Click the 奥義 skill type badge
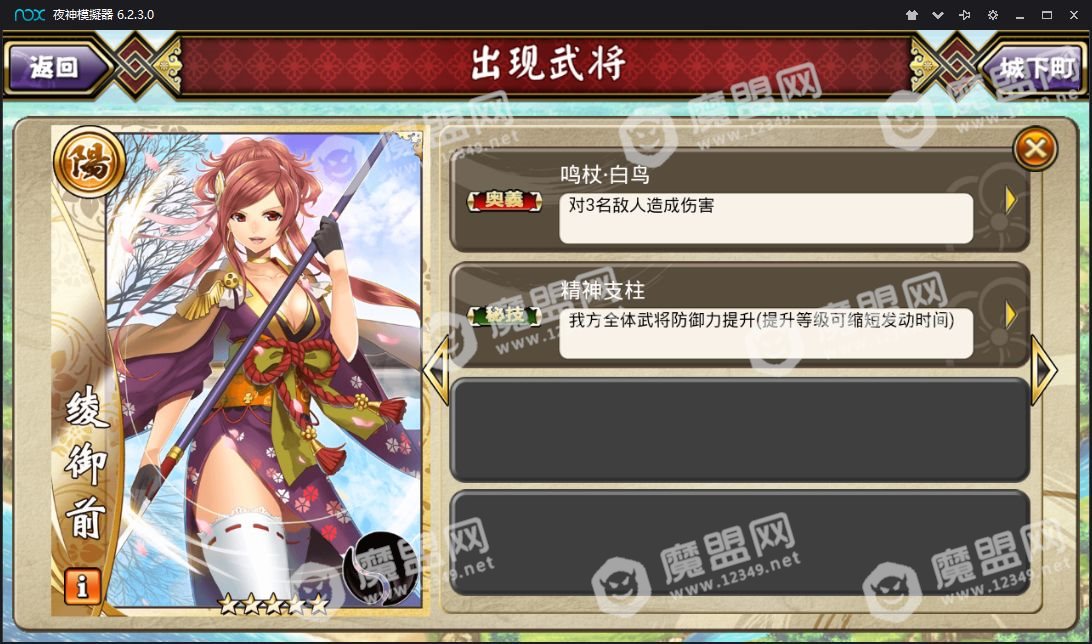The width and height of the screenshot is (1092, 644). point(504,201)
